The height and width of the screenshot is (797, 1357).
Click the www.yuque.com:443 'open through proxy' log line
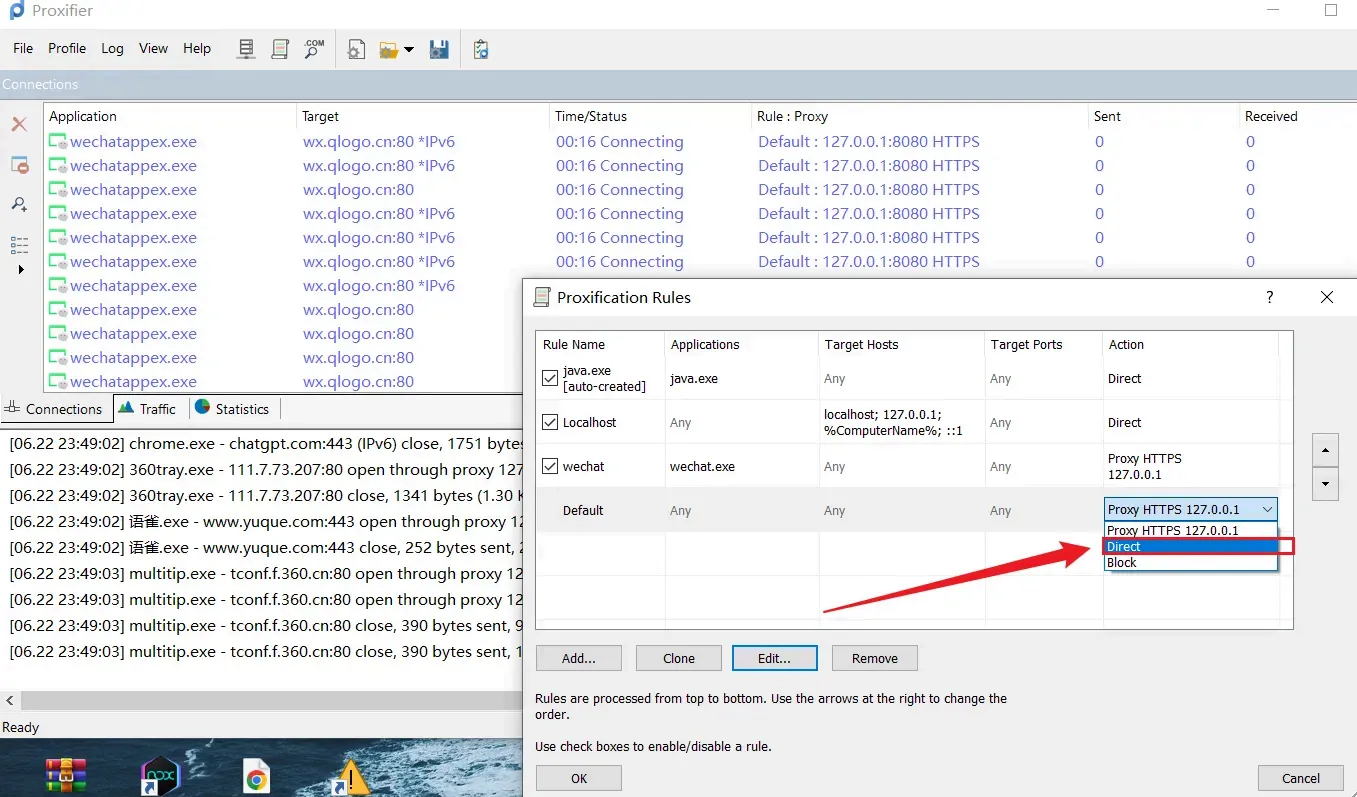click(266, 521)
